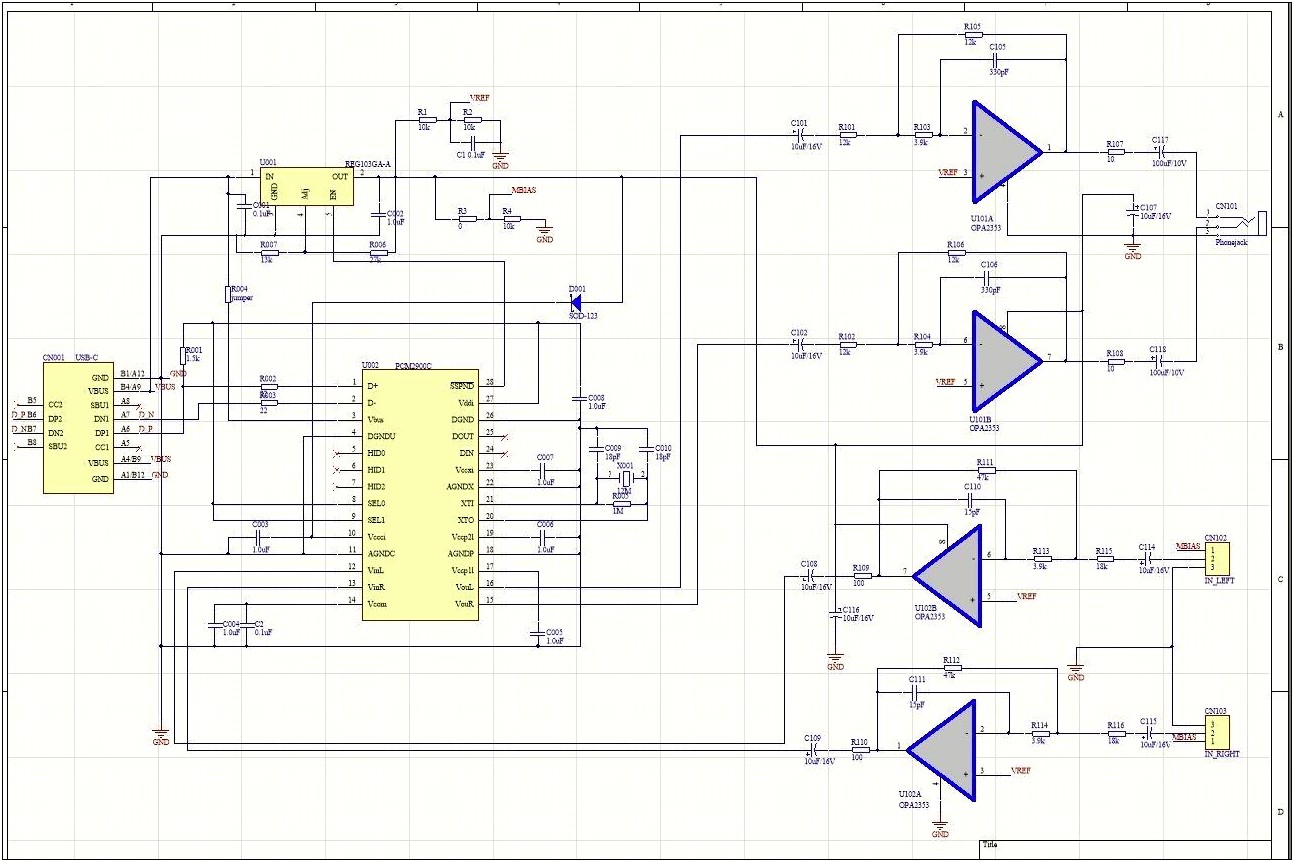This screenshot has height=862, width=1294.
Task: Click the MBIAS net label near R4
Action: click(x=523, y=189)
